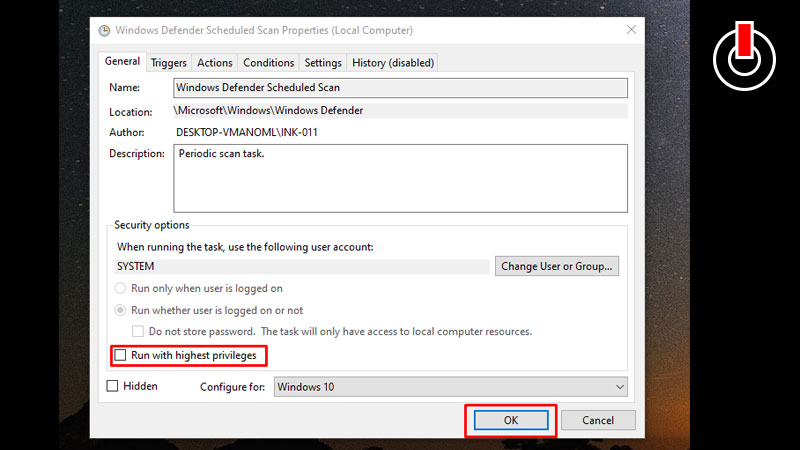The width and height of the screenshot is (800, 450).
Task: Toggle Do not store password checkbox
Action: click(138, 332)
